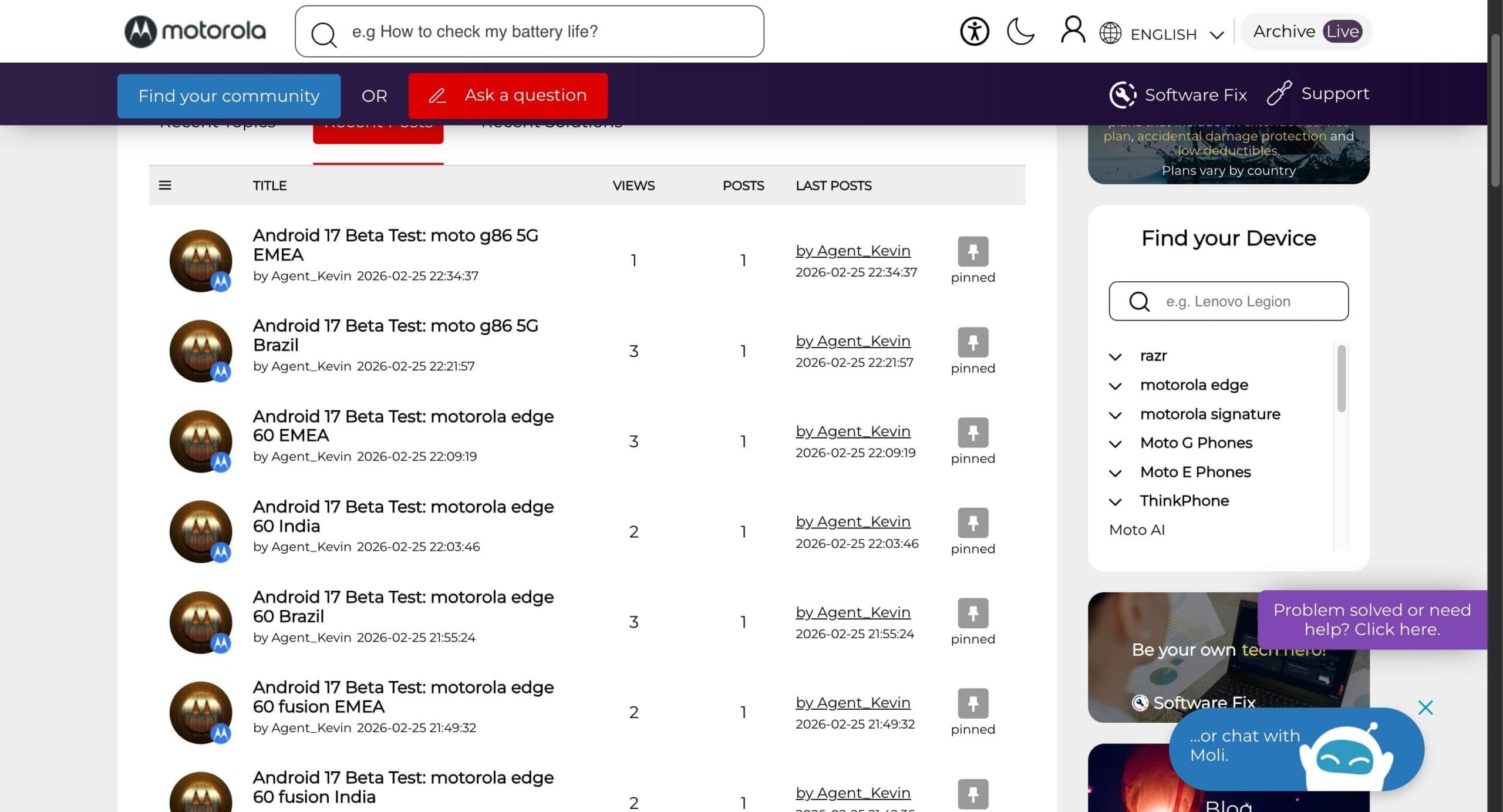Open Android 17 Beta Test moto g86 5G EMEA topic
Viewport: 1503px width, 812px height.
pyautogui.click(x=396, y=245)
